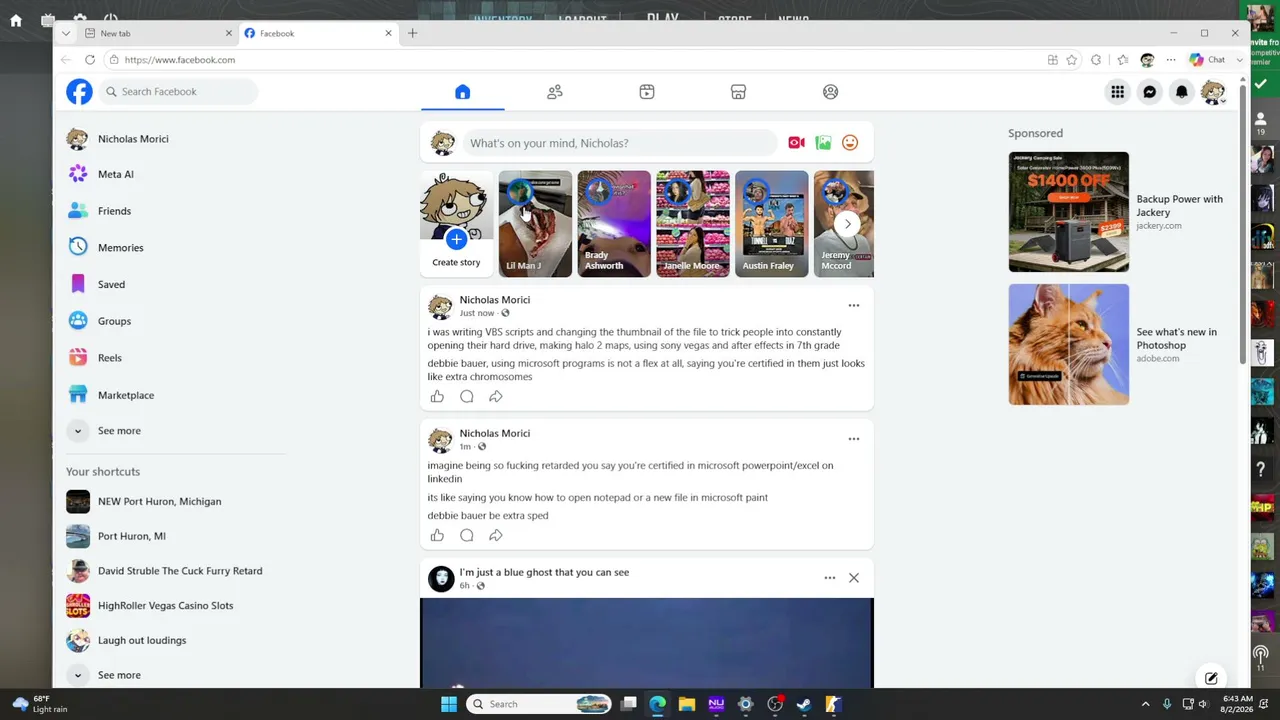Click the Search Facebook field
The height and width of the screenshot is (720, 1280).
pos(180,92)
